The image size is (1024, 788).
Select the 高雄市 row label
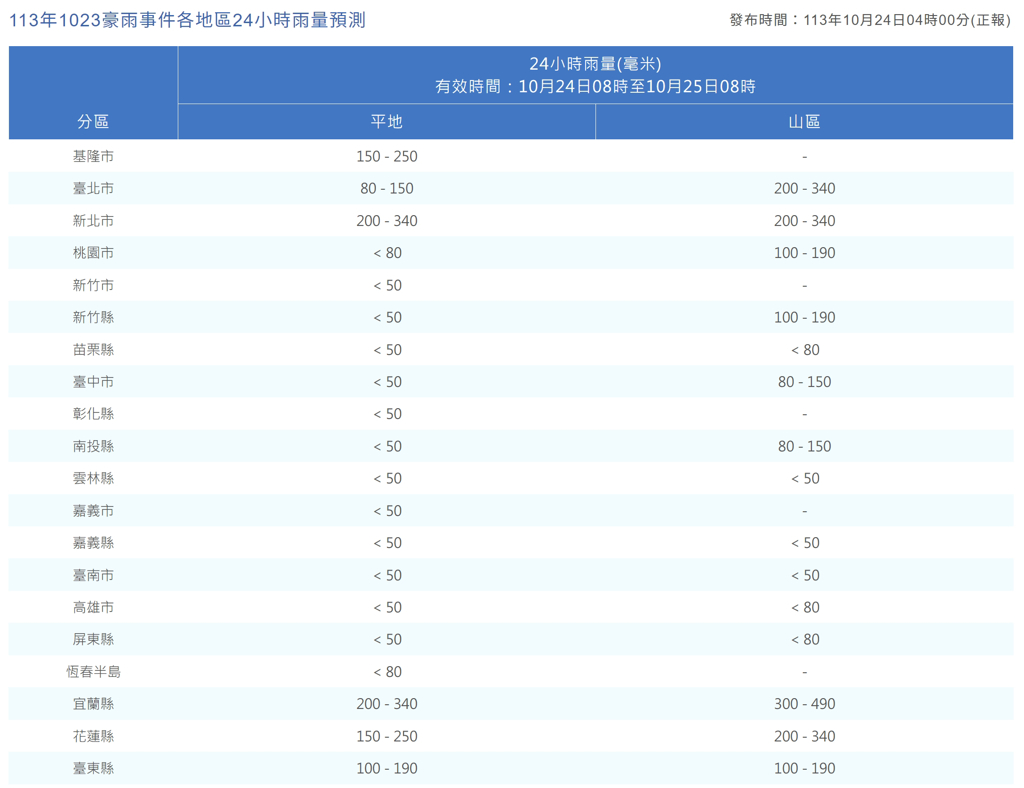click(x=93, y=607)
